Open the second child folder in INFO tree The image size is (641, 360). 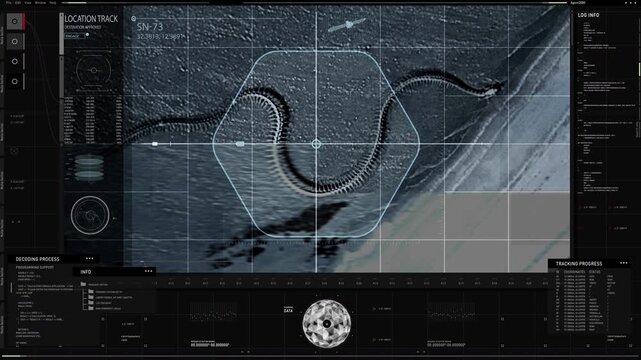91,297
